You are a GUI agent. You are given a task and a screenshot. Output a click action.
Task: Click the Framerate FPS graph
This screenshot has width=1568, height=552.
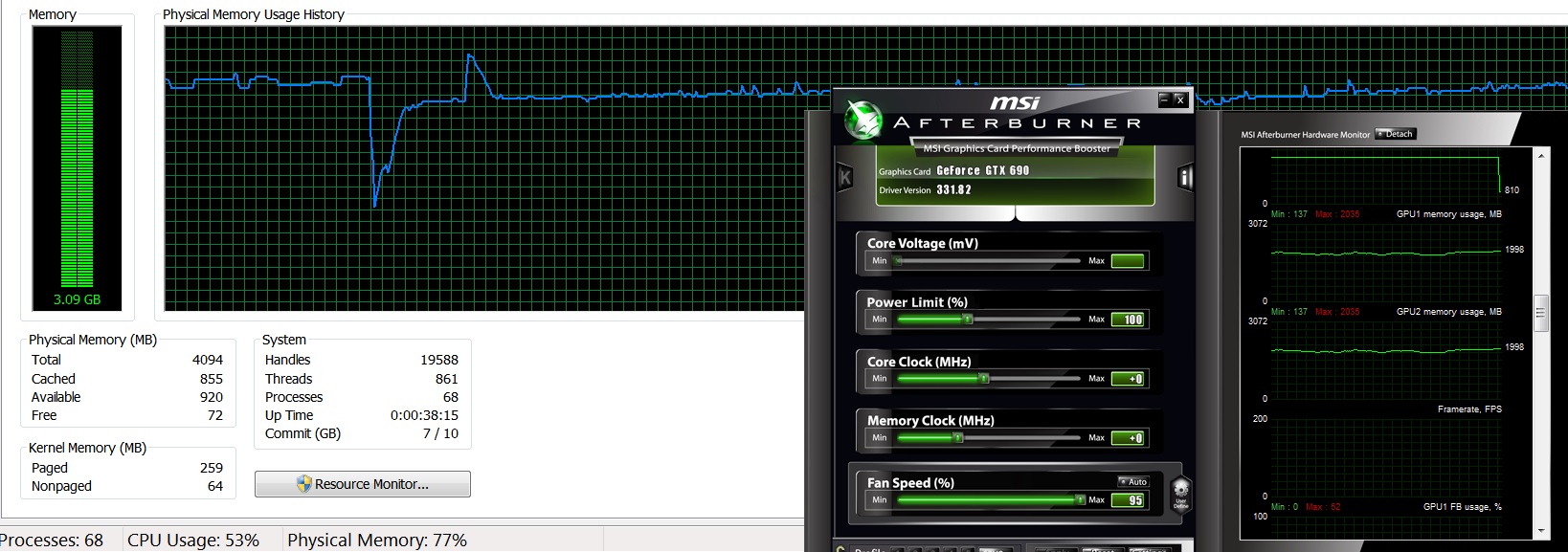pos(1386,457)
